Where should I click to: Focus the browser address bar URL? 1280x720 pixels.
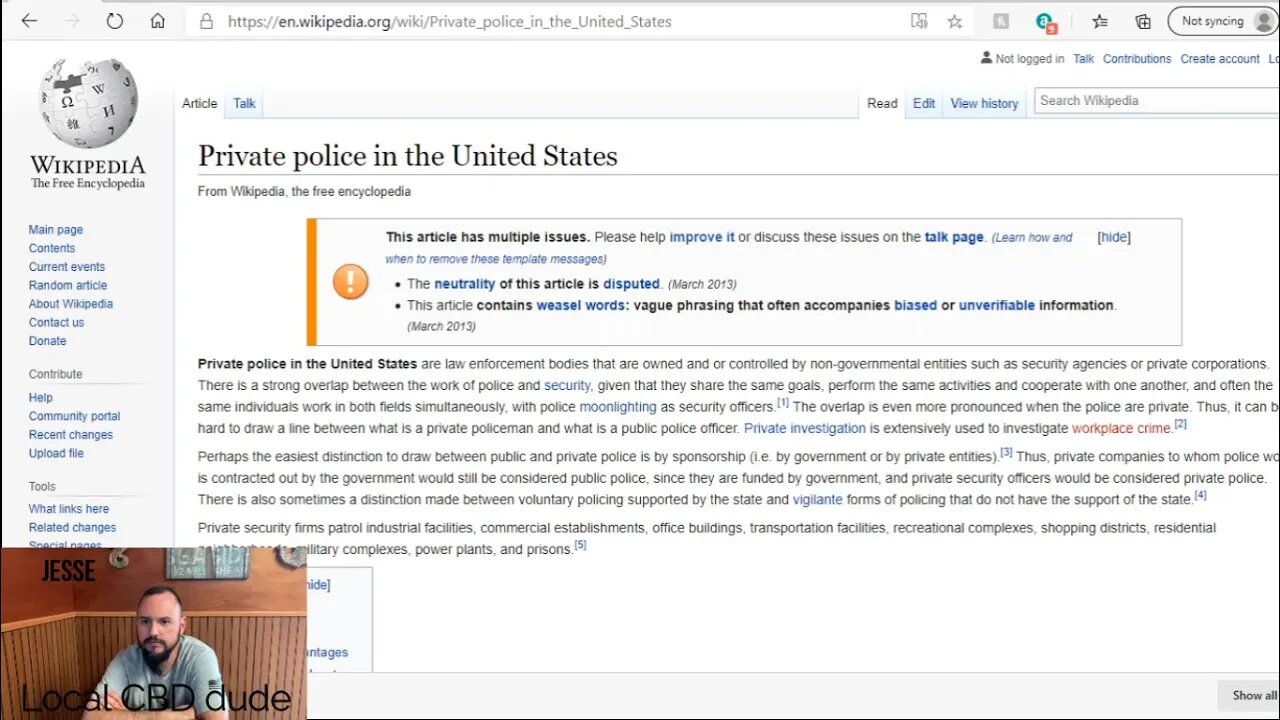click(x=450, y=21)
